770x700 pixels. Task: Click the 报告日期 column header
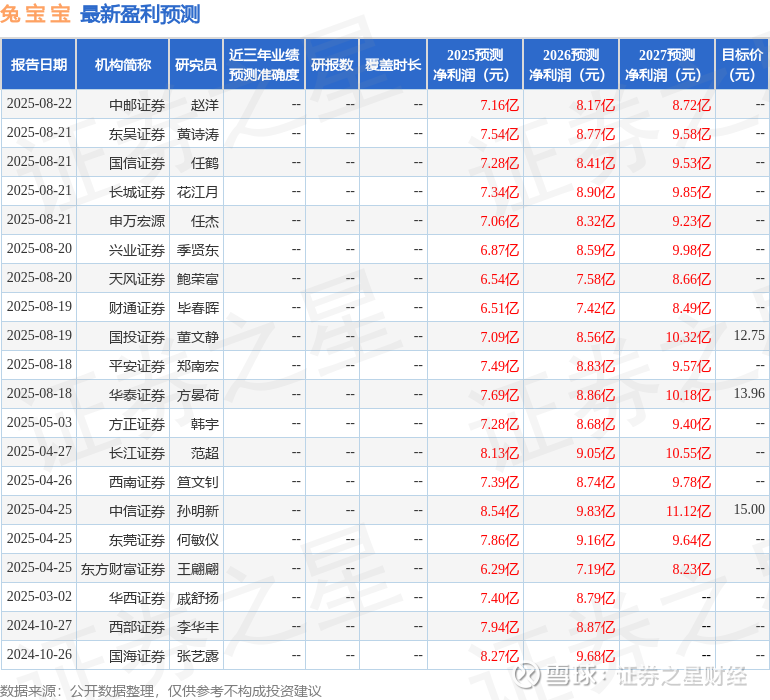(38, 64)
